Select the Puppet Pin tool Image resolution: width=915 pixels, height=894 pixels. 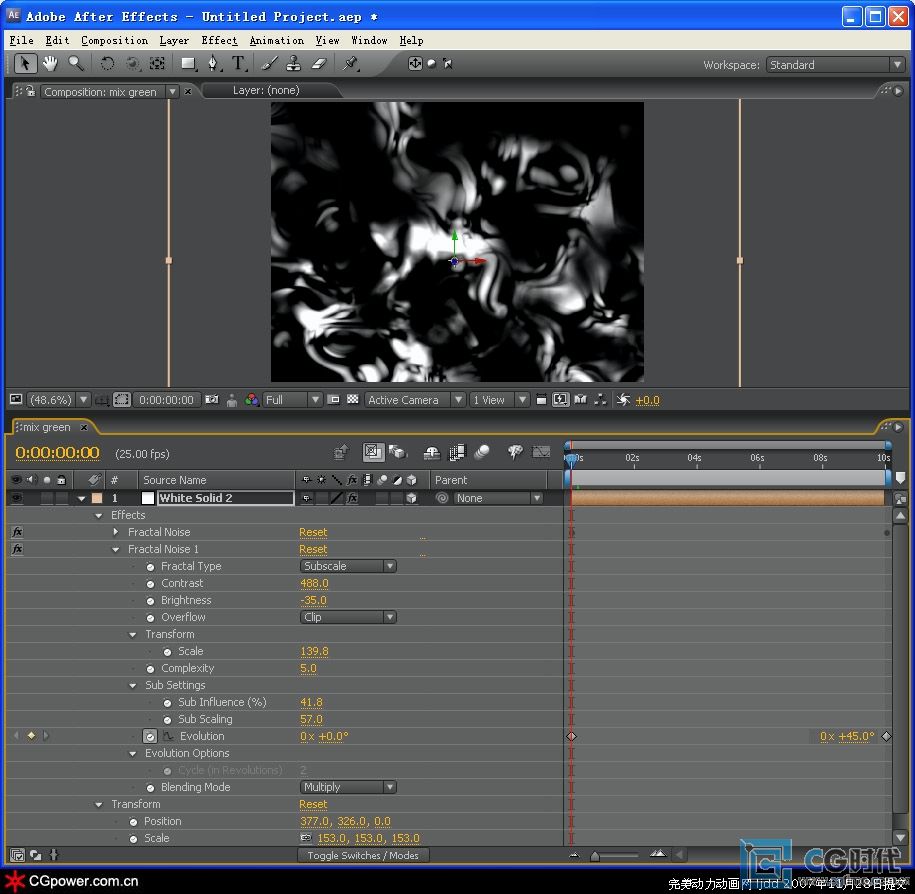350,64
